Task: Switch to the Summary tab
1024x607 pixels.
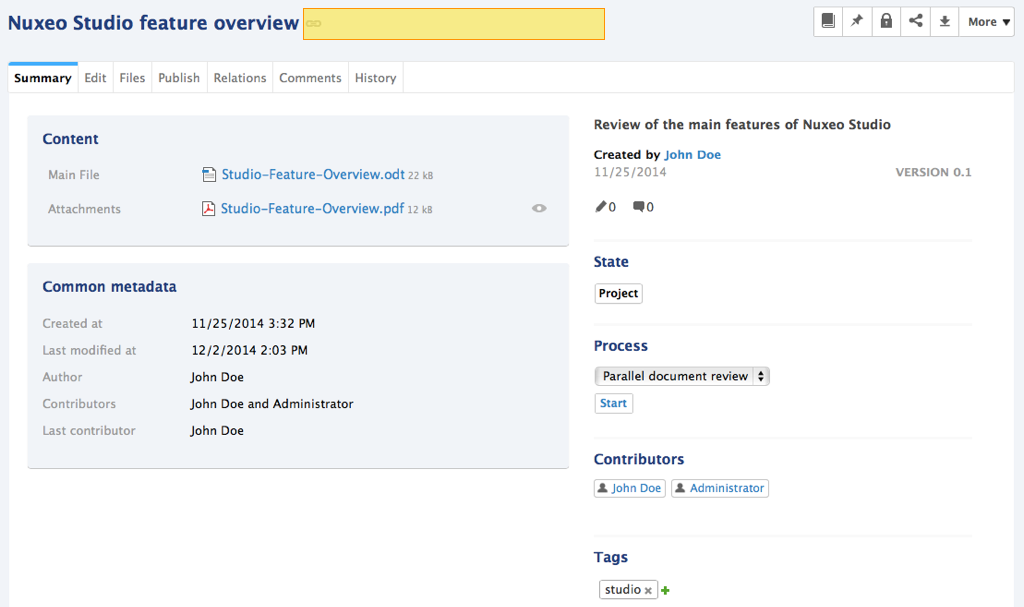Action: coord(42,78)
